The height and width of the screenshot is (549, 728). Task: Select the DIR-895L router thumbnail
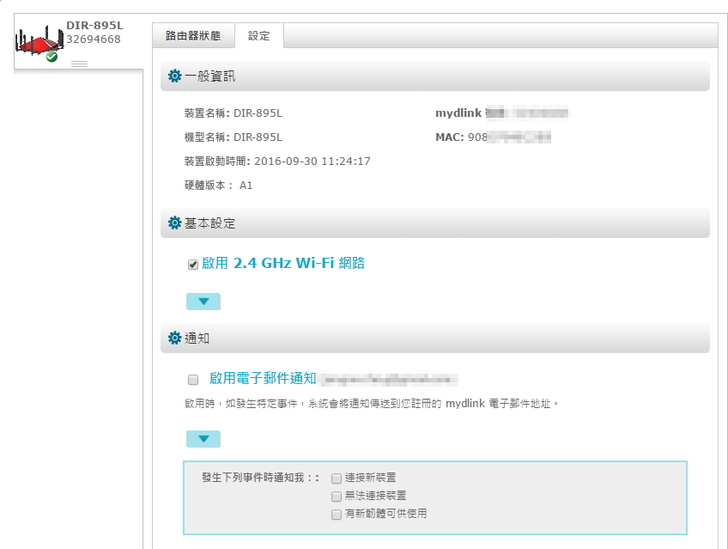point(39,42)
